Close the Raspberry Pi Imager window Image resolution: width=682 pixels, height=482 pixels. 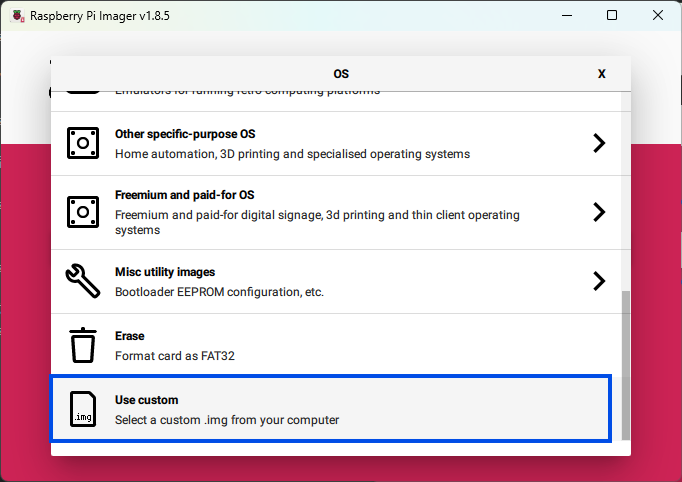(658, 15)
